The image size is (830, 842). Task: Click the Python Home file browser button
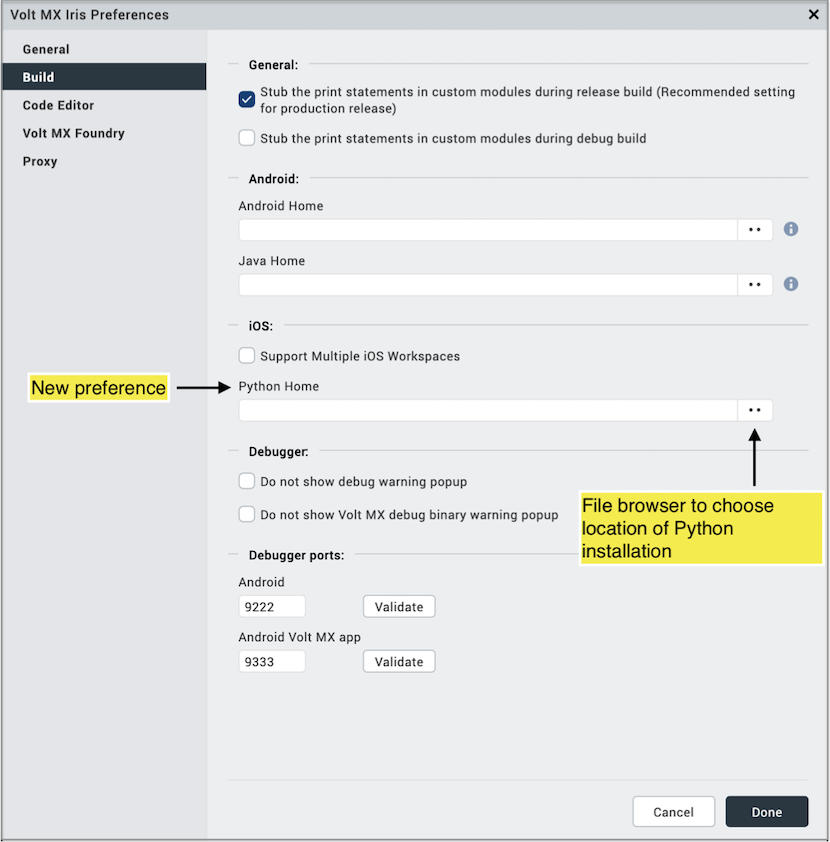(x=755, y=410)
